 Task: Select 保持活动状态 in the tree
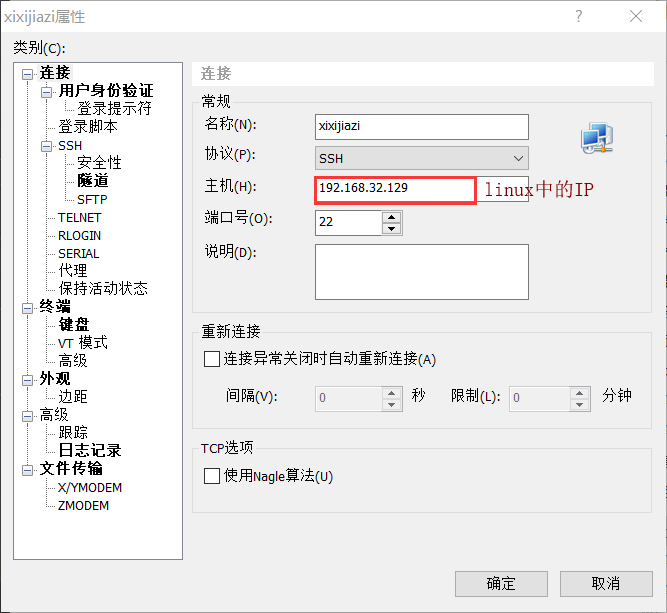pos(103,288)
